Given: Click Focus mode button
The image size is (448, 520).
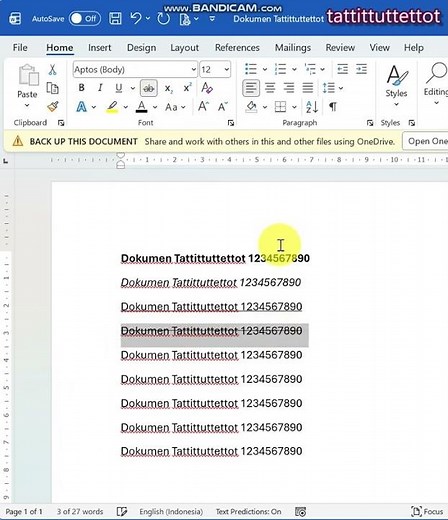Looking at the screenshot, I should (x=427, y=511).
